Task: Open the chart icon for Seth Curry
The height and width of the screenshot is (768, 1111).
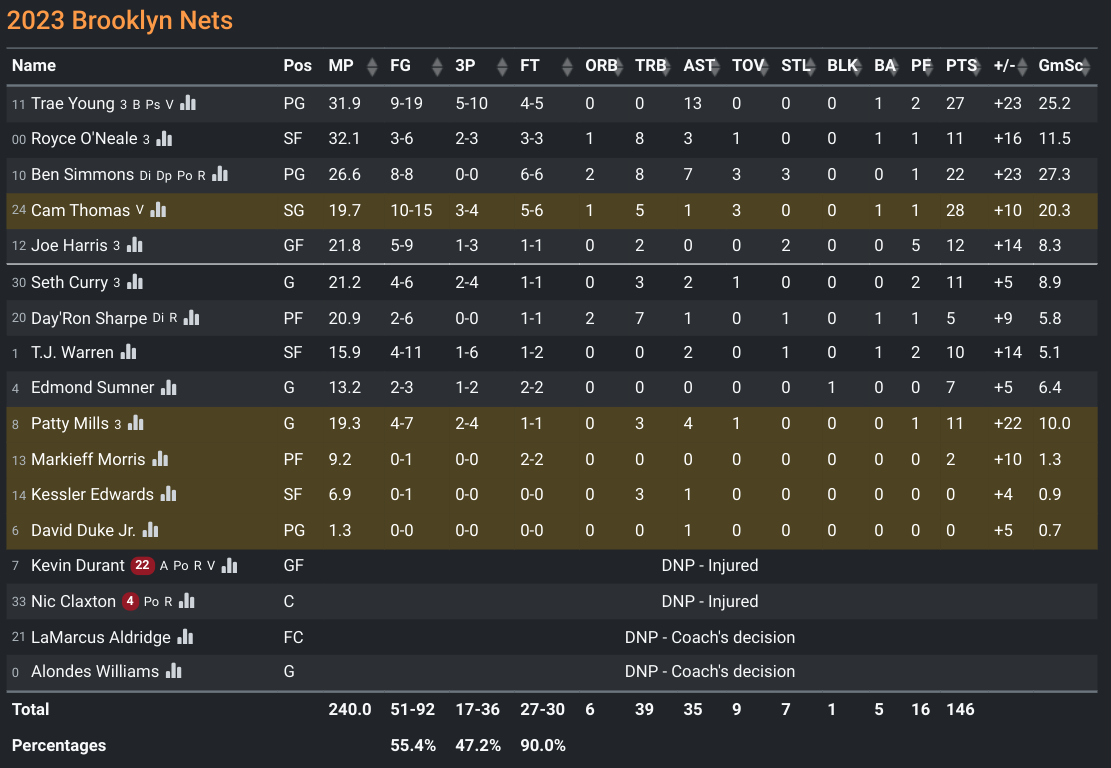Action: (x=135, y=282)
